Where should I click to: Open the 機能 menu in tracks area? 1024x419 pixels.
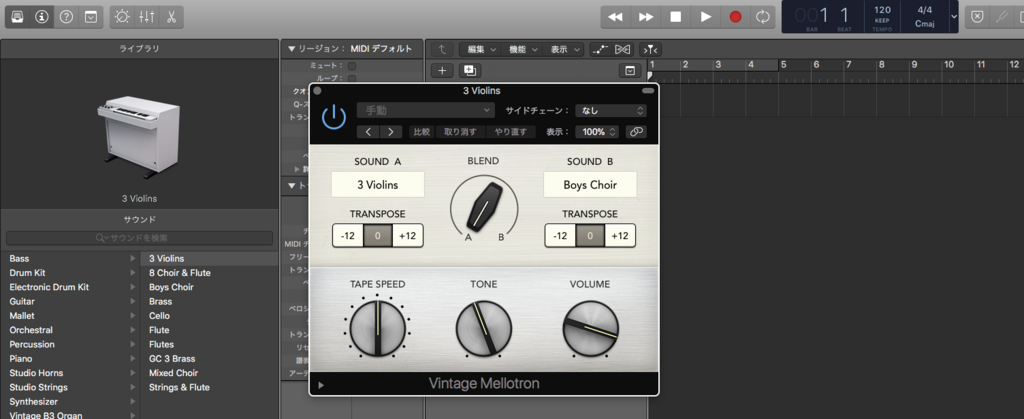point(523,49)
